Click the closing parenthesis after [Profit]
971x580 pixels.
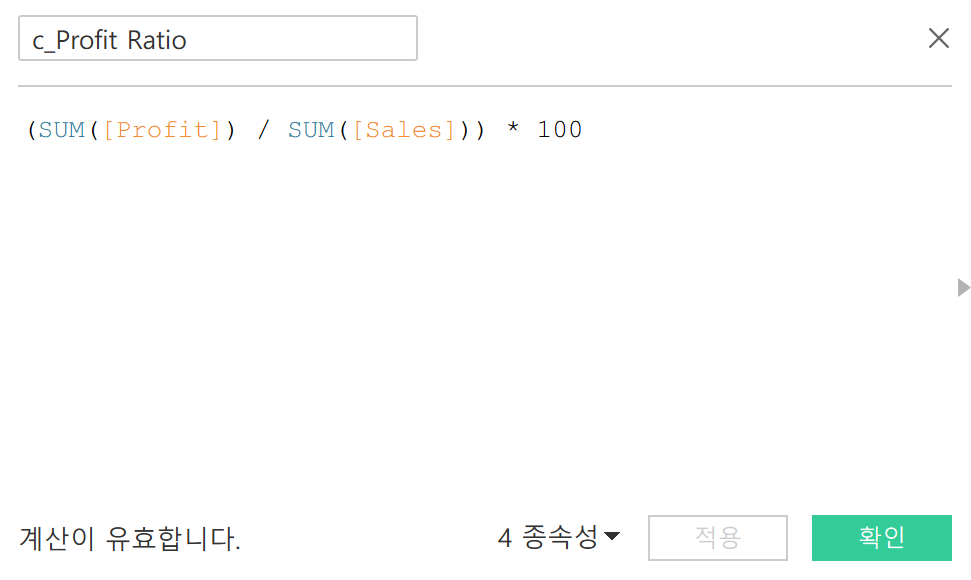click(x=230, y=130)
